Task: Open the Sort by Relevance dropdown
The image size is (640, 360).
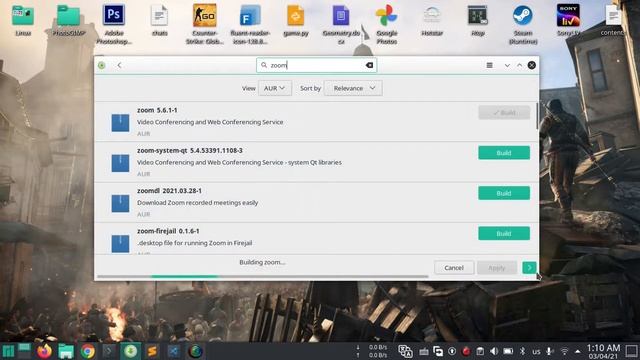Action: pos(353,88)
